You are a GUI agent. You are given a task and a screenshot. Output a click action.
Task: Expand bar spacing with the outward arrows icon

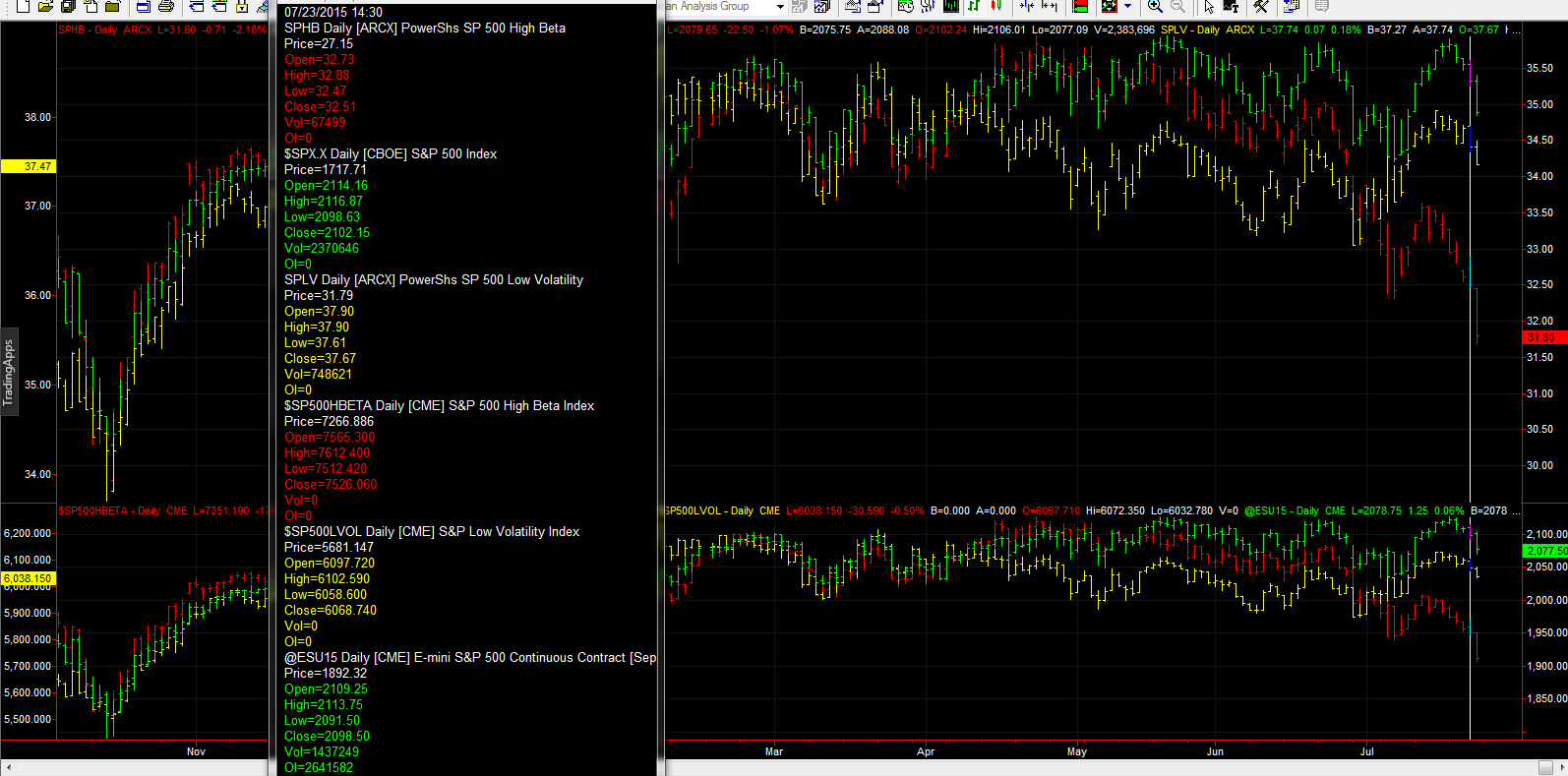click(1050, 6)
